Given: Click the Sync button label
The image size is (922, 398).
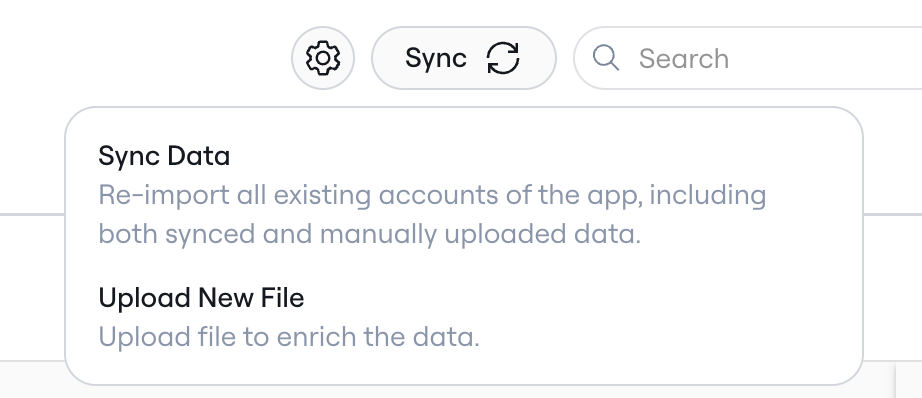Looking at the screenshot, I should tap(436, 58).
